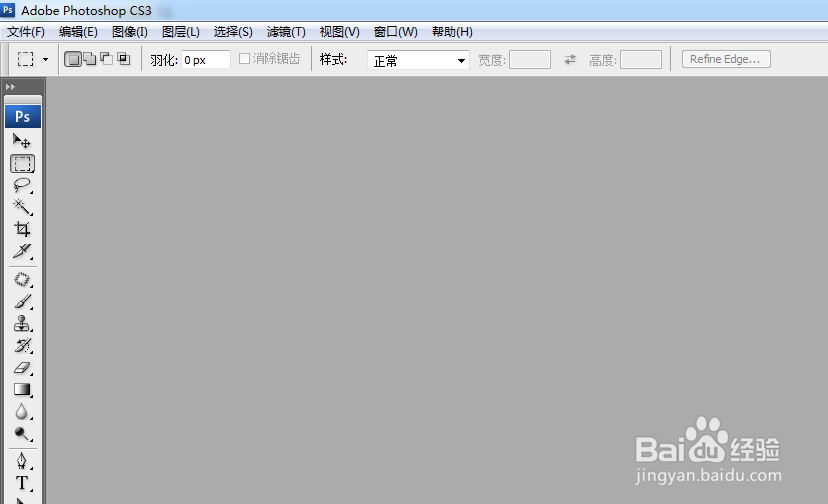Viewport: 828px width, 504px height.
Task: Select the Clone Stamp tool
Action: click(22, 323)
